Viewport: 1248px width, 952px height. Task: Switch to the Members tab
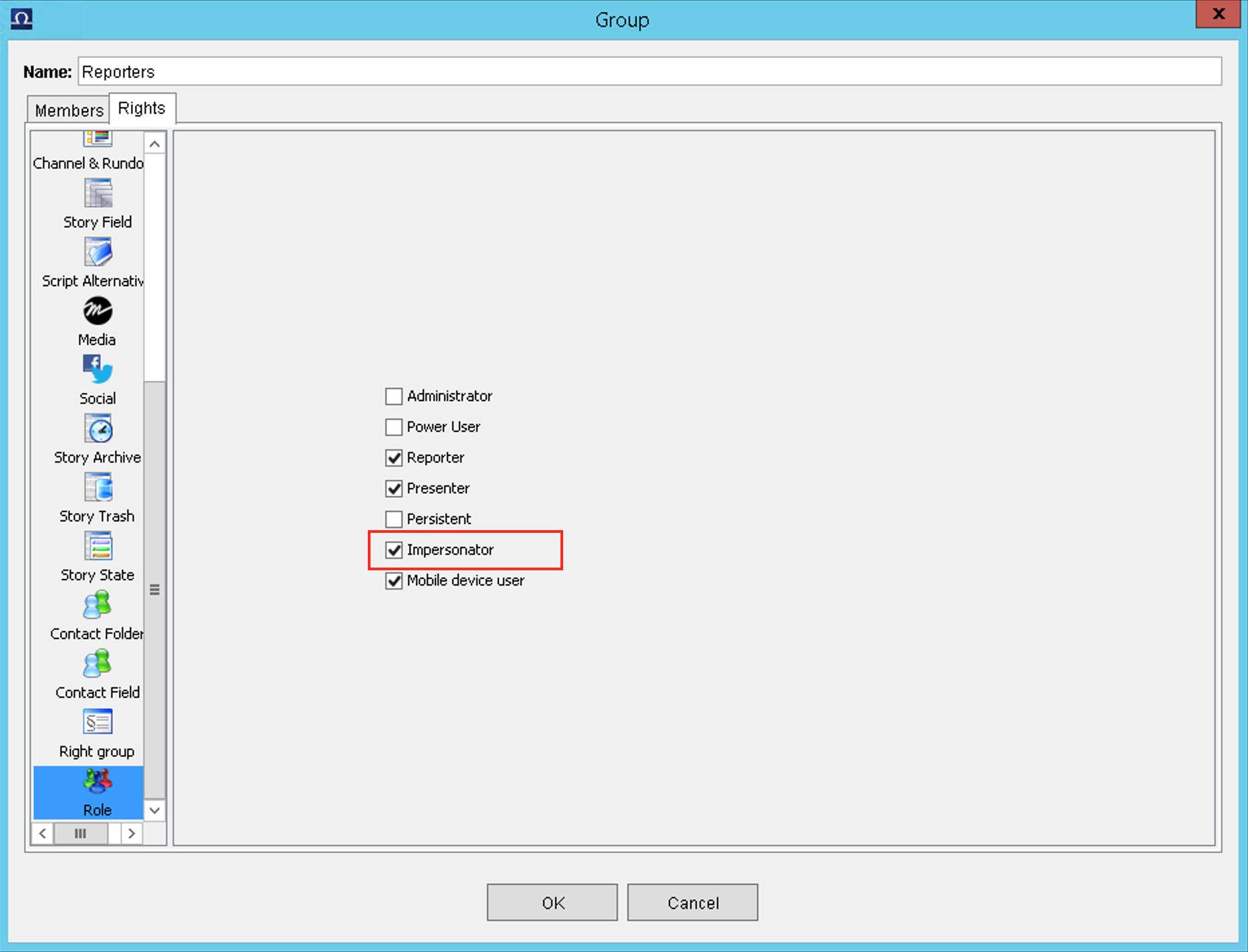pos(69,110)
